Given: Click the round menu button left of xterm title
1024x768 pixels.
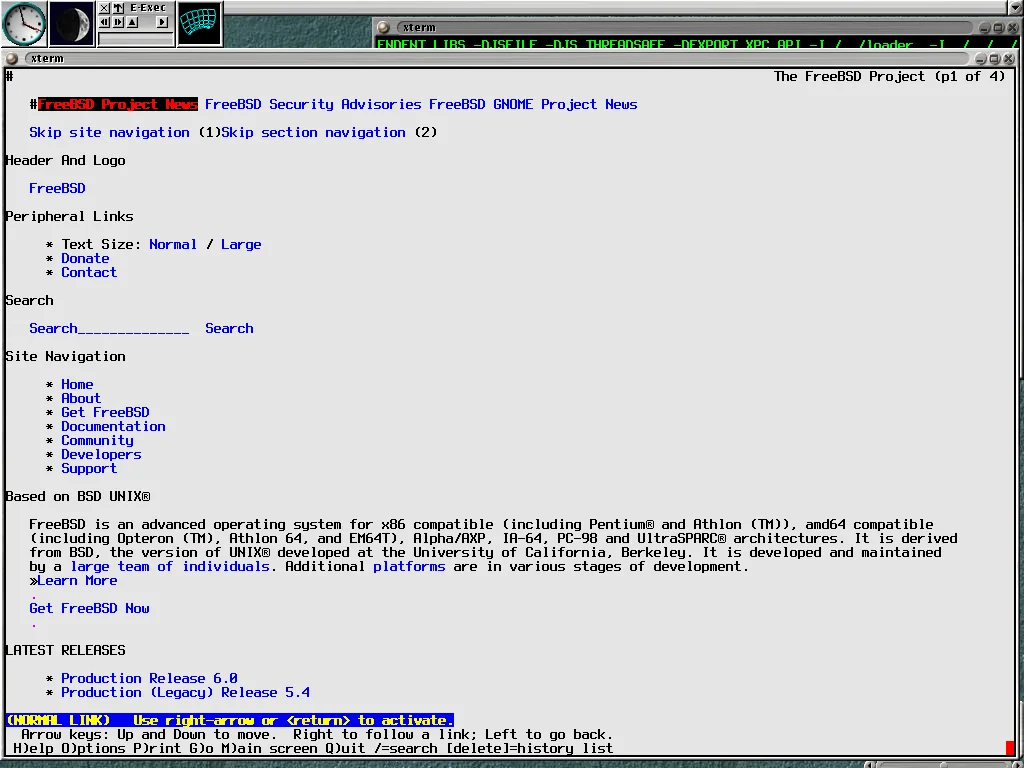Looking at the screenshot, I should pos(12,58).
